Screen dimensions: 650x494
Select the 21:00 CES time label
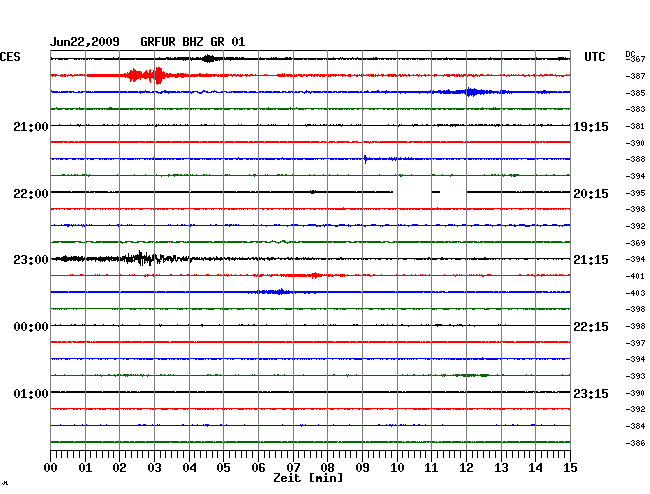click(31, 126)
